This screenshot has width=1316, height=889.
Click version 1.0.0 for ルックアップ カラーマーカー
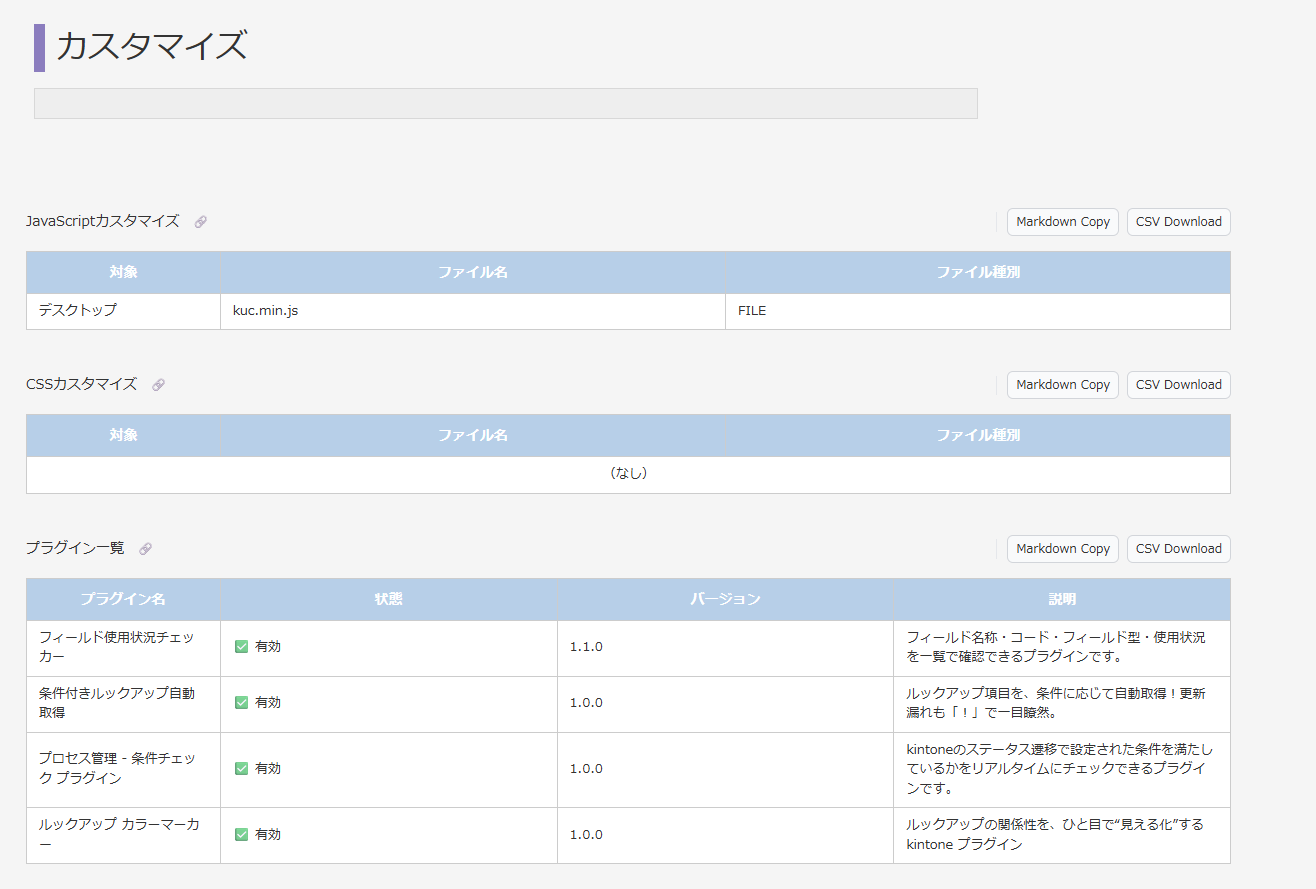coord(725,835)
